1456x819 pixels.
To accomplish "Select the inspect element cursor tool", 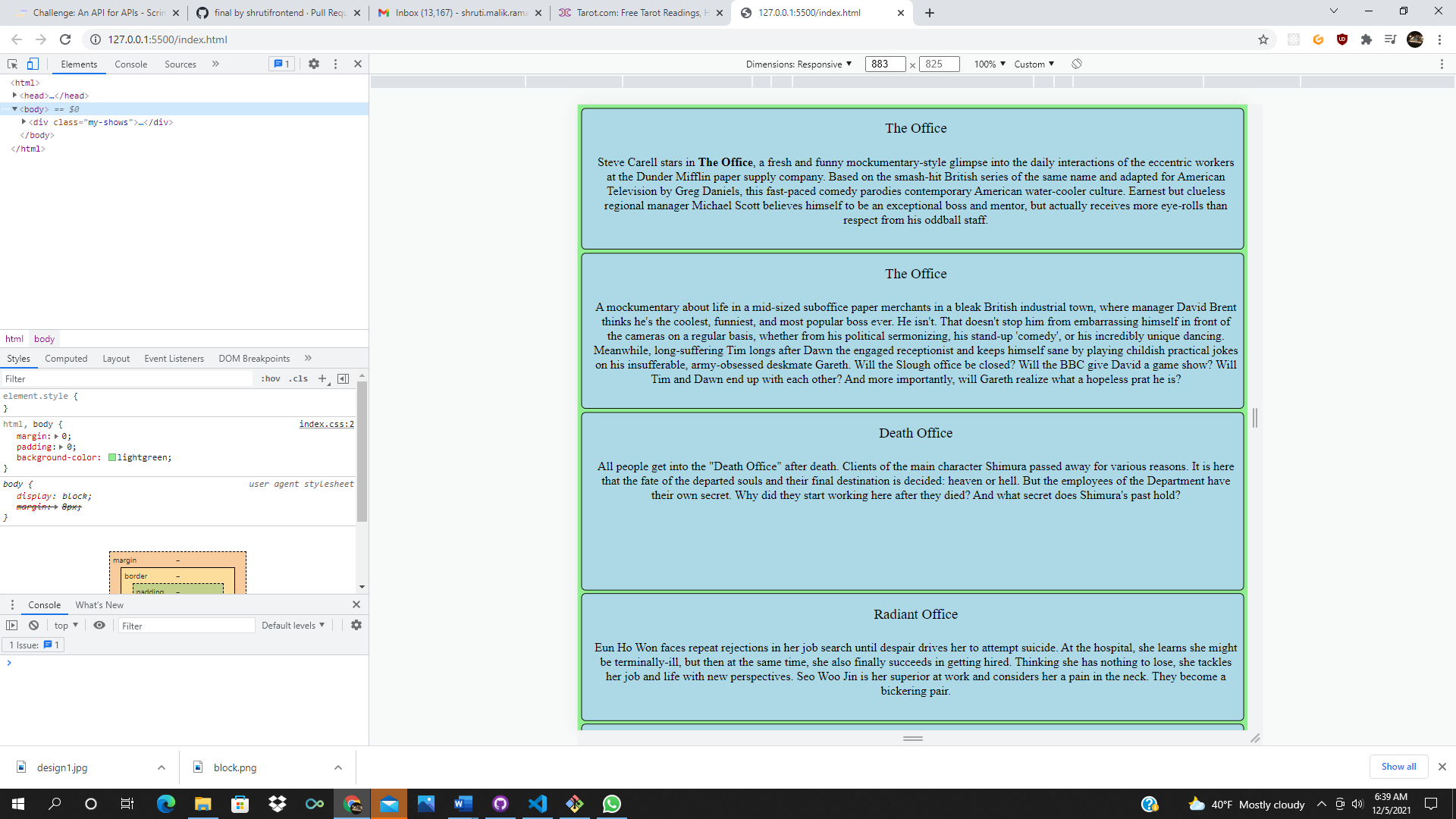I will [11, 64].
